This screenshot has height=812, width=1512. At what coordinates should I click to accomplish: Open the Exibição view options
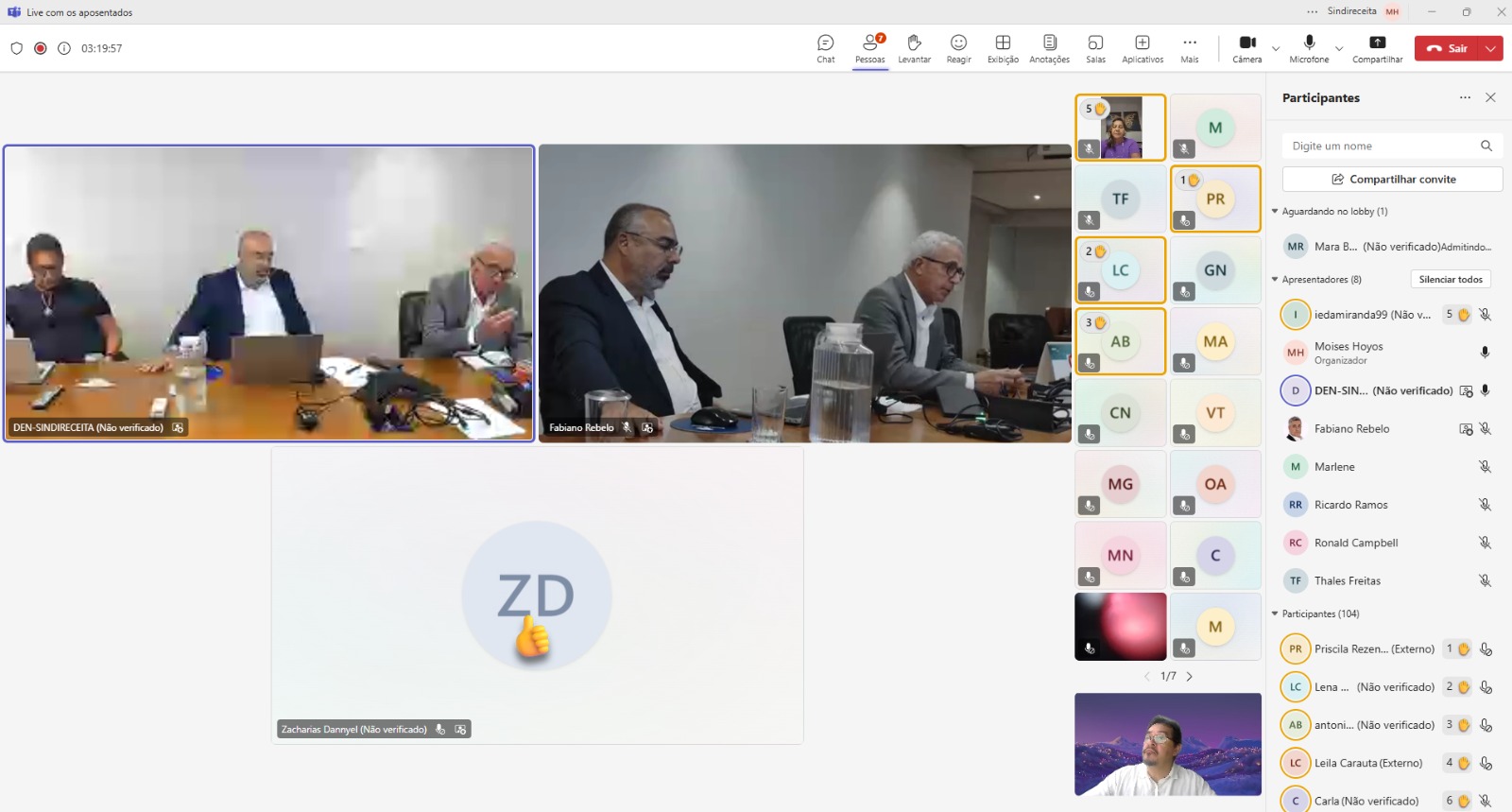click(x=1003, y=48)
